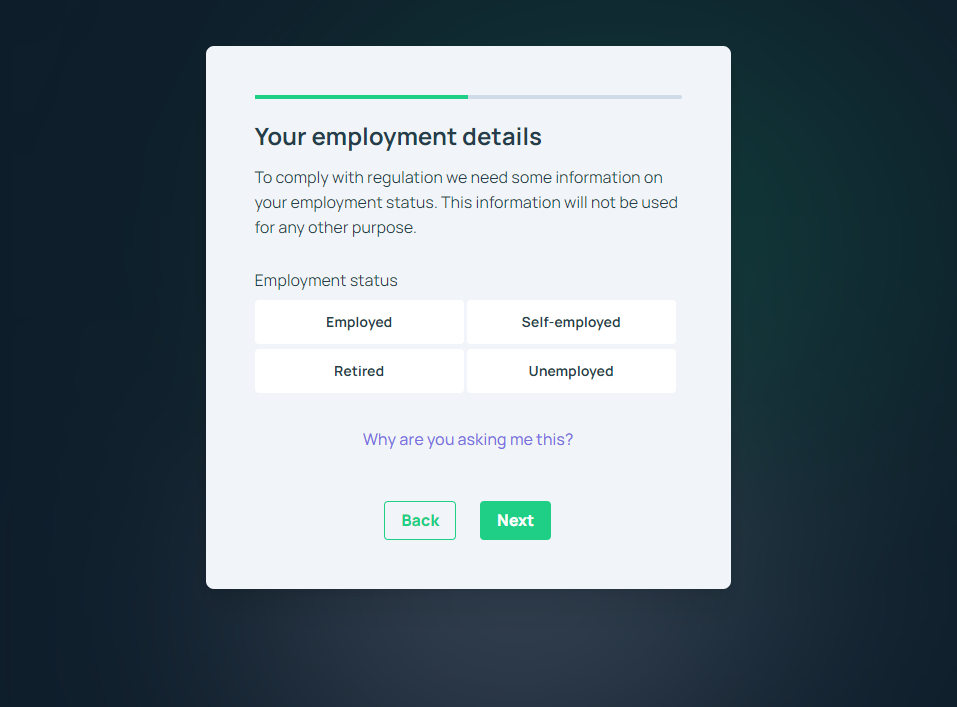Screen dimensions: 957x707
Task: Set status to Retired tile
Action: (x=359, y=371)
